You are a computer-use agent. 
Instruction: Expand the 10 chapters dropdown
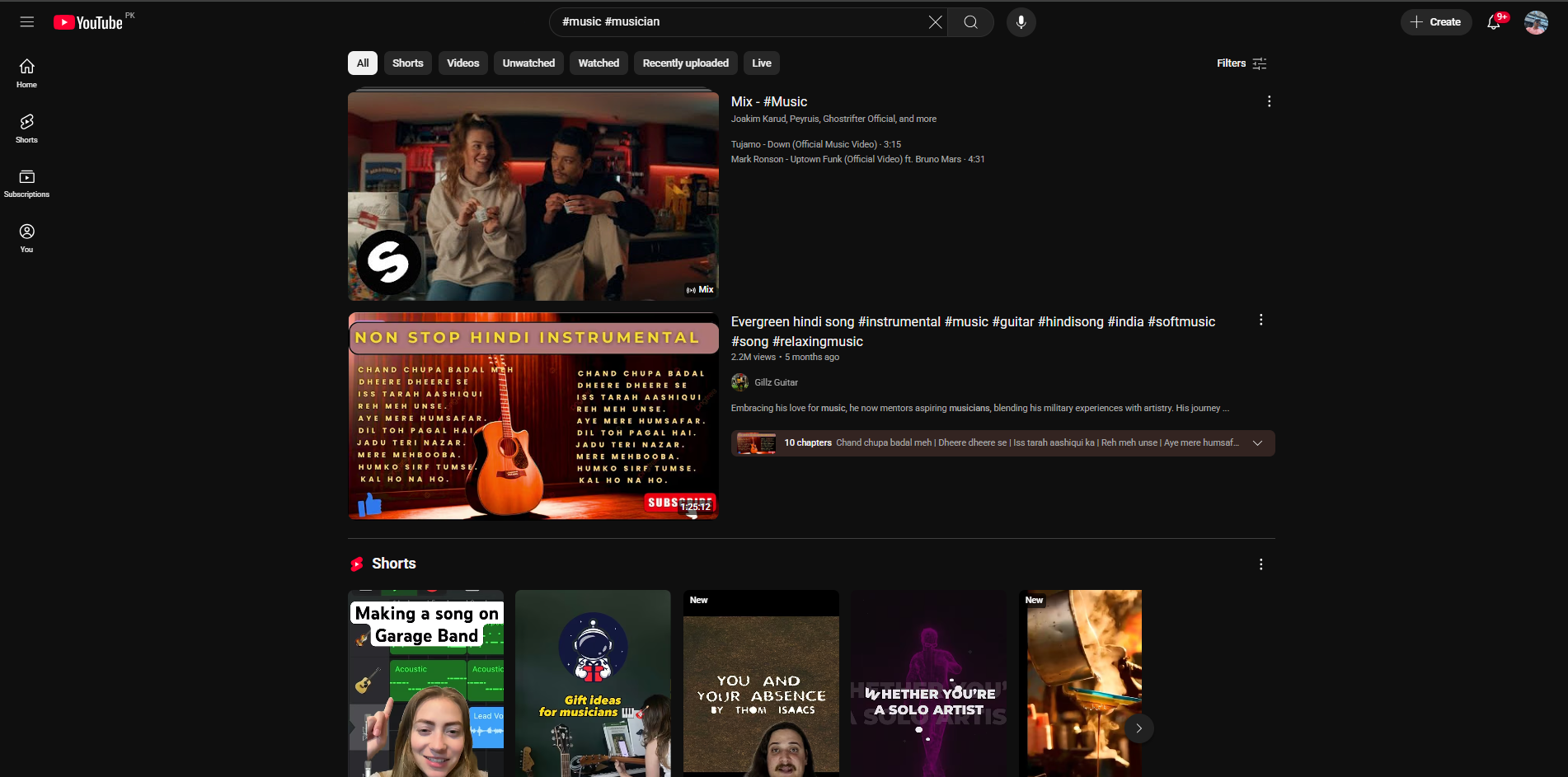pyautogui.click(x=1257, y=443)
